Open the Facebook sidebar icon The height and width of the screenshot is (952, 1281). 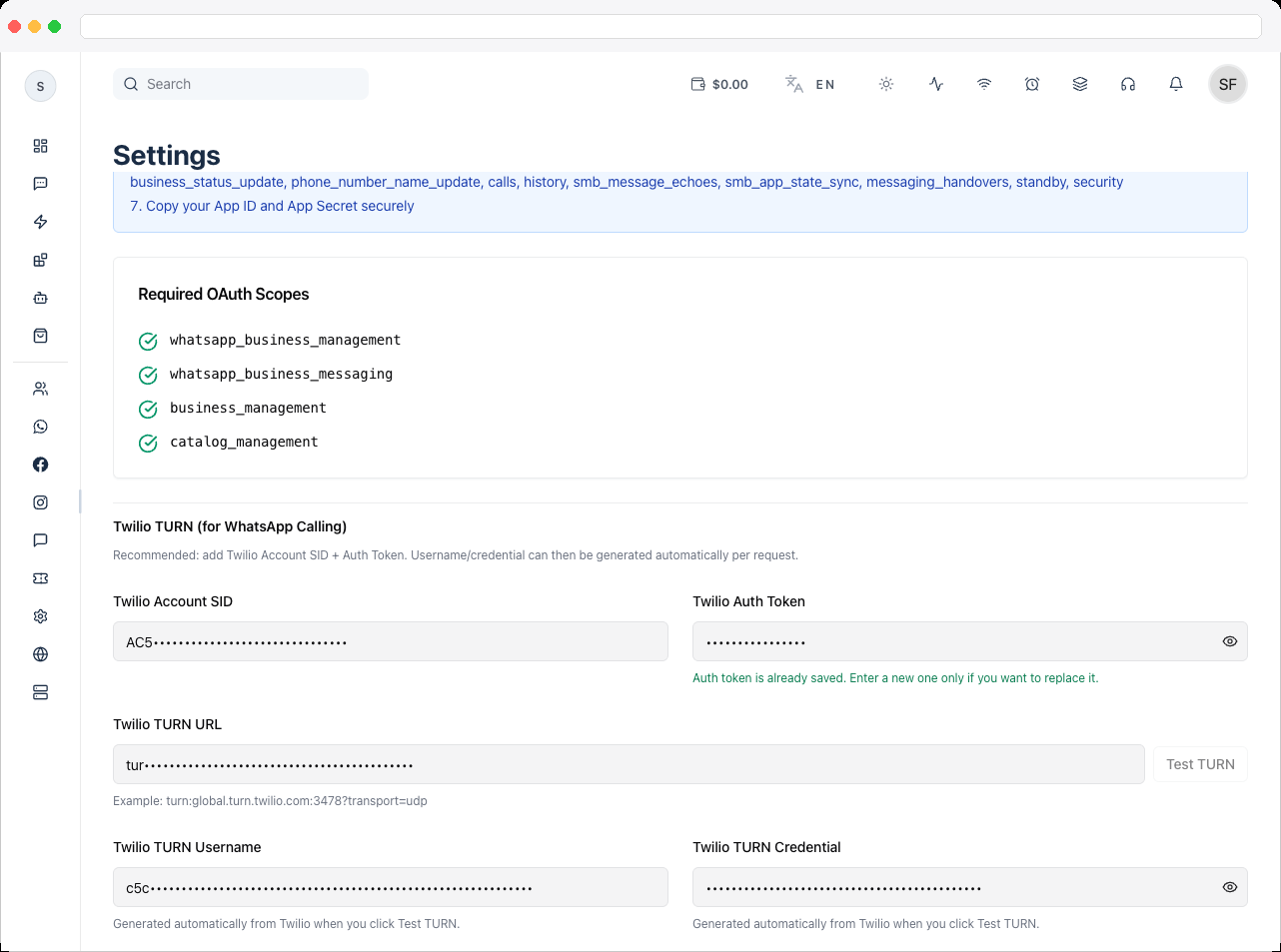[x=40, y=465]
